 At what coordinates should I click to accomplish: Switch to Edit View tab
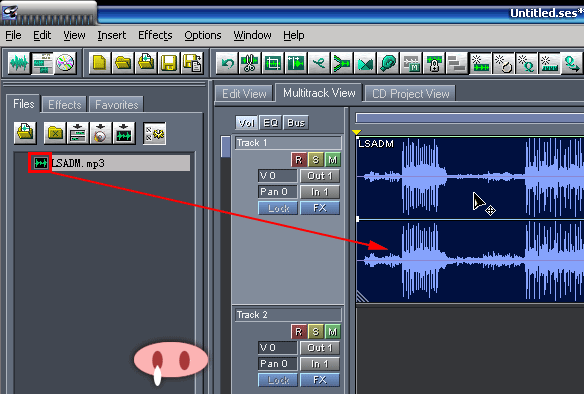(x=244, y=93)
